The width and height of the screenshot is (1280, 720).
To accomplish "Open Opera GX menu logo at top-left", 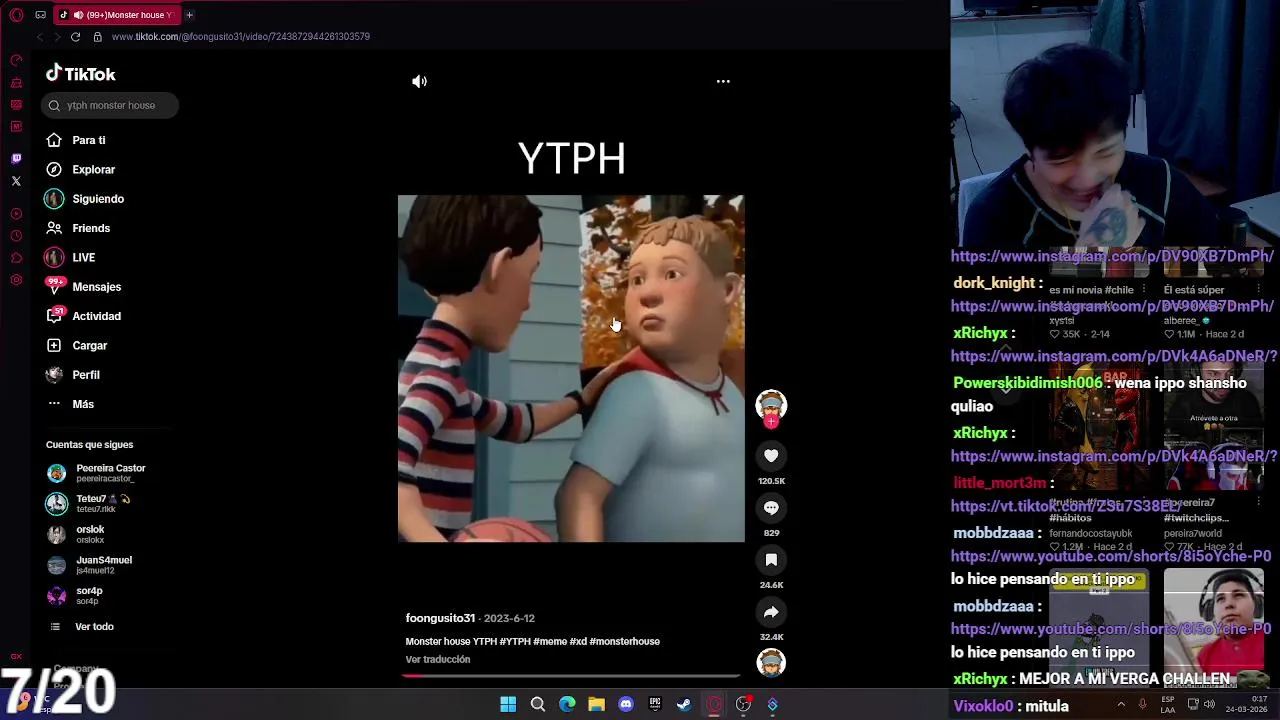I will 16,15.
